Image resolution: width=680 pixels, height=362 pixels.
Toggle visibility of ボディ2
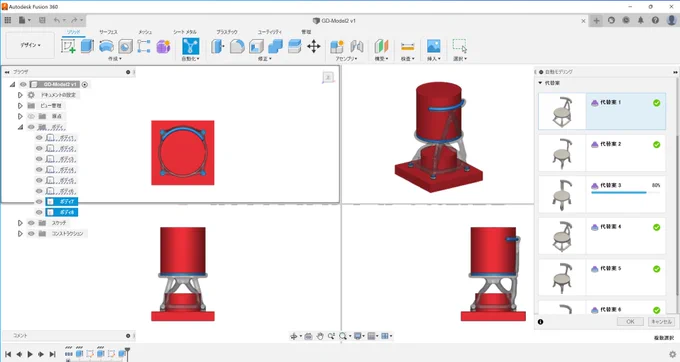pos(39,149)
